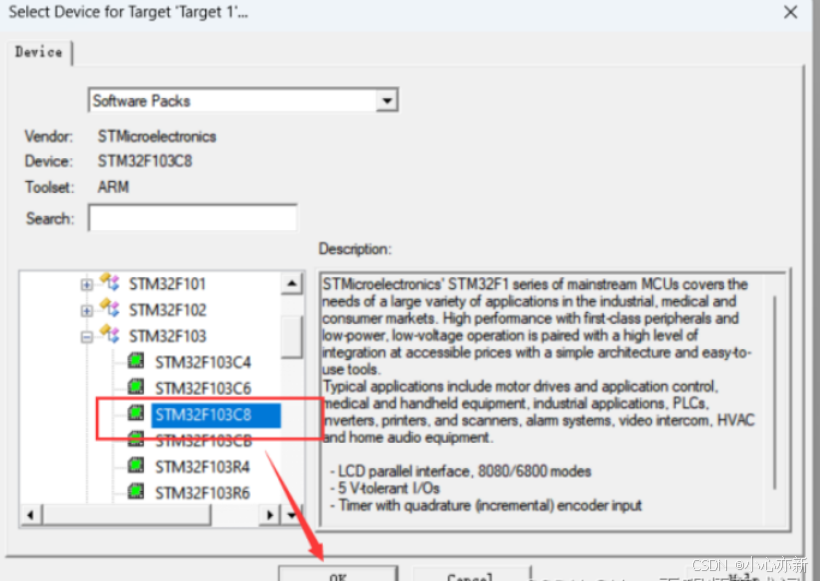The width and height of the screenshot is (820, 581).
Task: Click the chip icon beside STM32F103R6
Action: point(136,491)
